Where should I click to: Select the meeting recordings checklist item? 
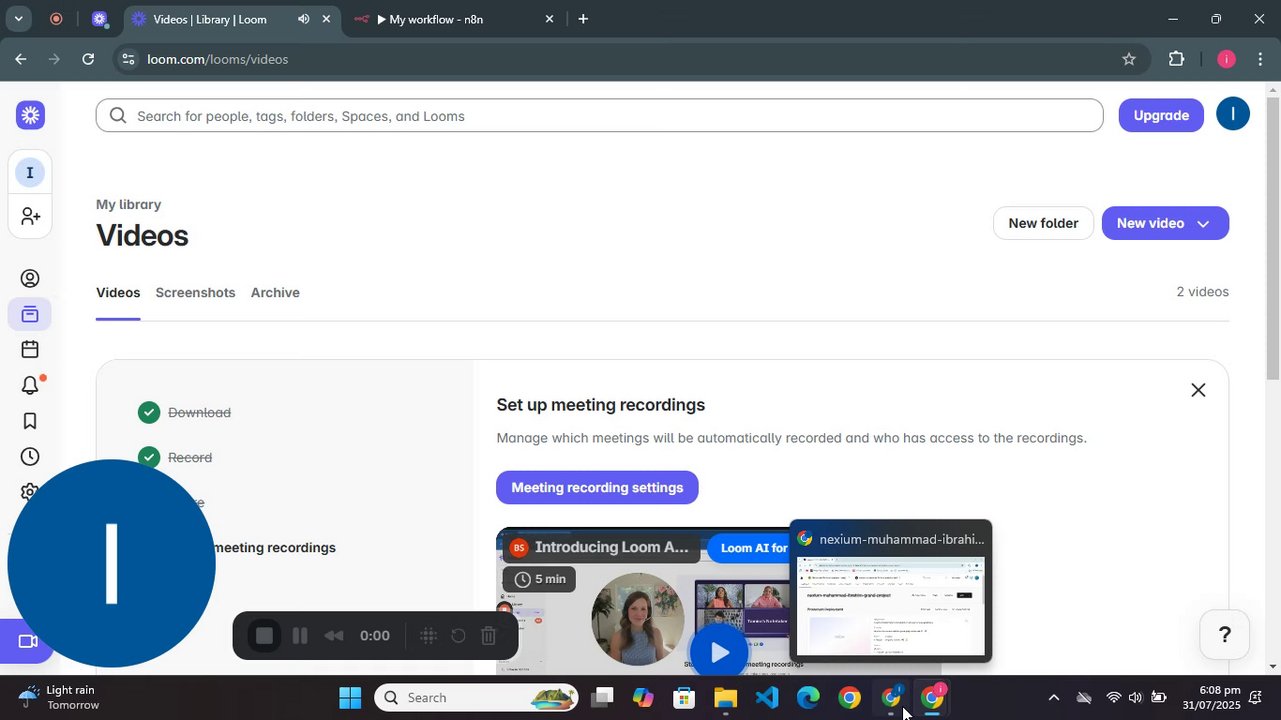click(x=274, y=548)
